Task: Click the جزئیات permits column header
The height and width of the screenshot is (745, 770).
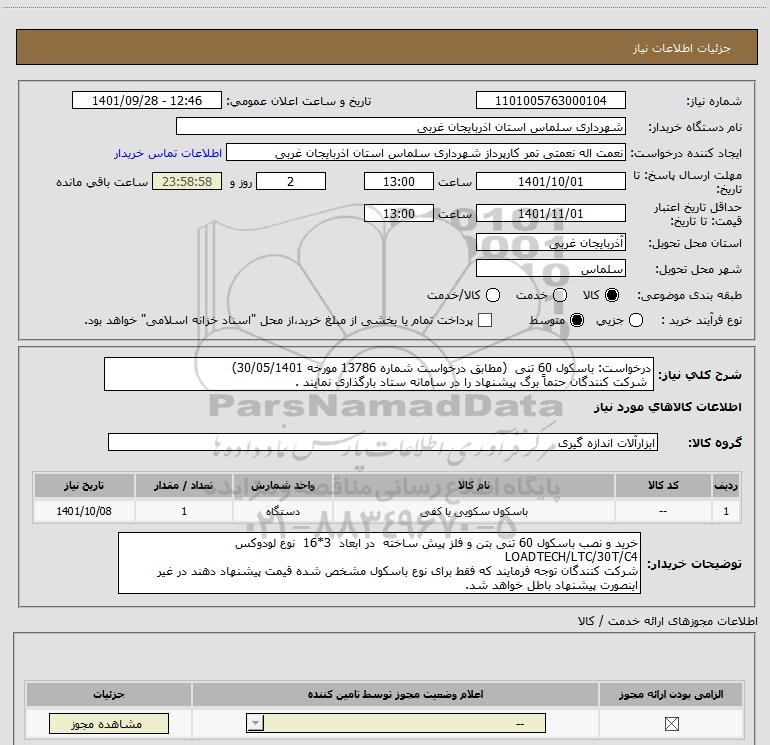Action: (x=109, y=694)
